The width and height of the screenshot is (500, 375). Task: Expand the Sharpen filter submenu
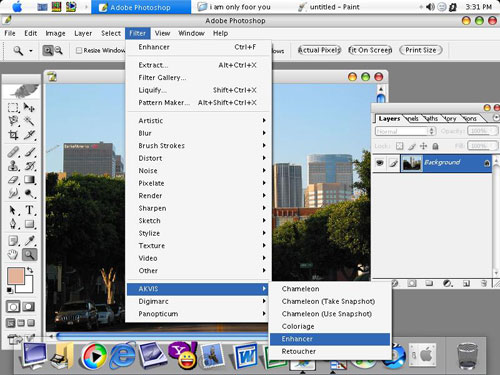click(198, 208)
